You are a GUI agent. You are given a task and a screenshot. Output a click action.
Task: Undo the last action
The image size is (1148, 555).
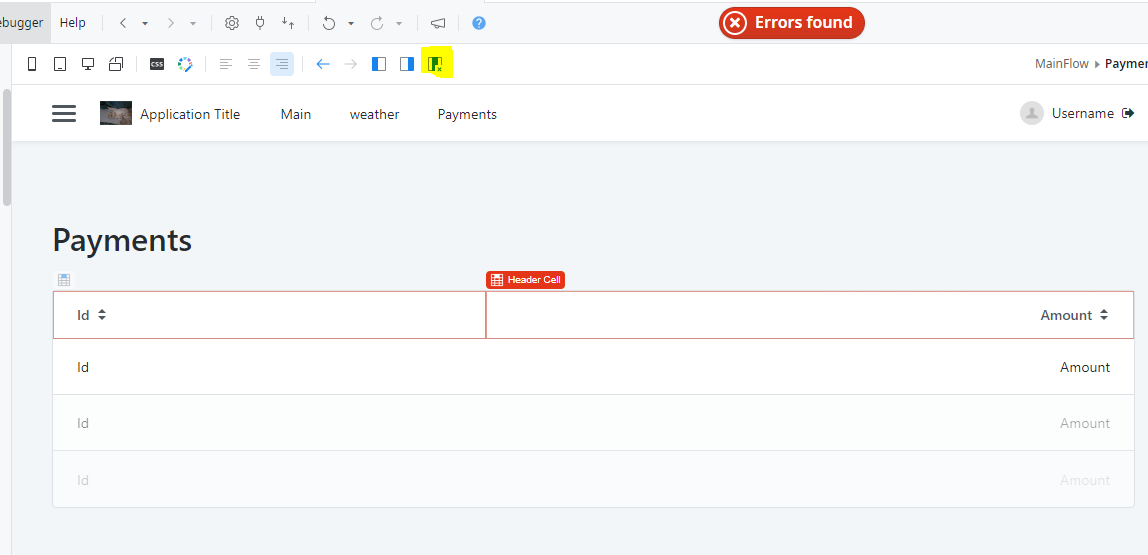(329, 23)
